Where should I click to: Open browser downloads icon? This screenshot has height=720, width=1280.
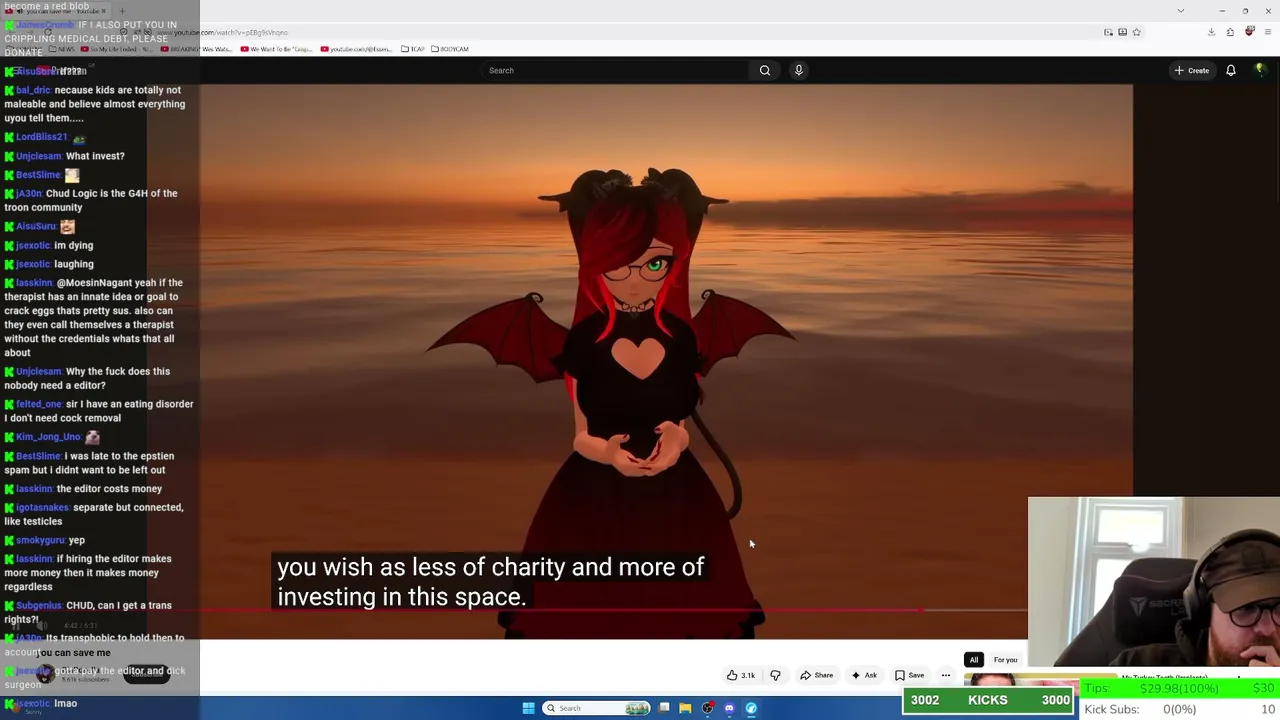coord(1211,32)
